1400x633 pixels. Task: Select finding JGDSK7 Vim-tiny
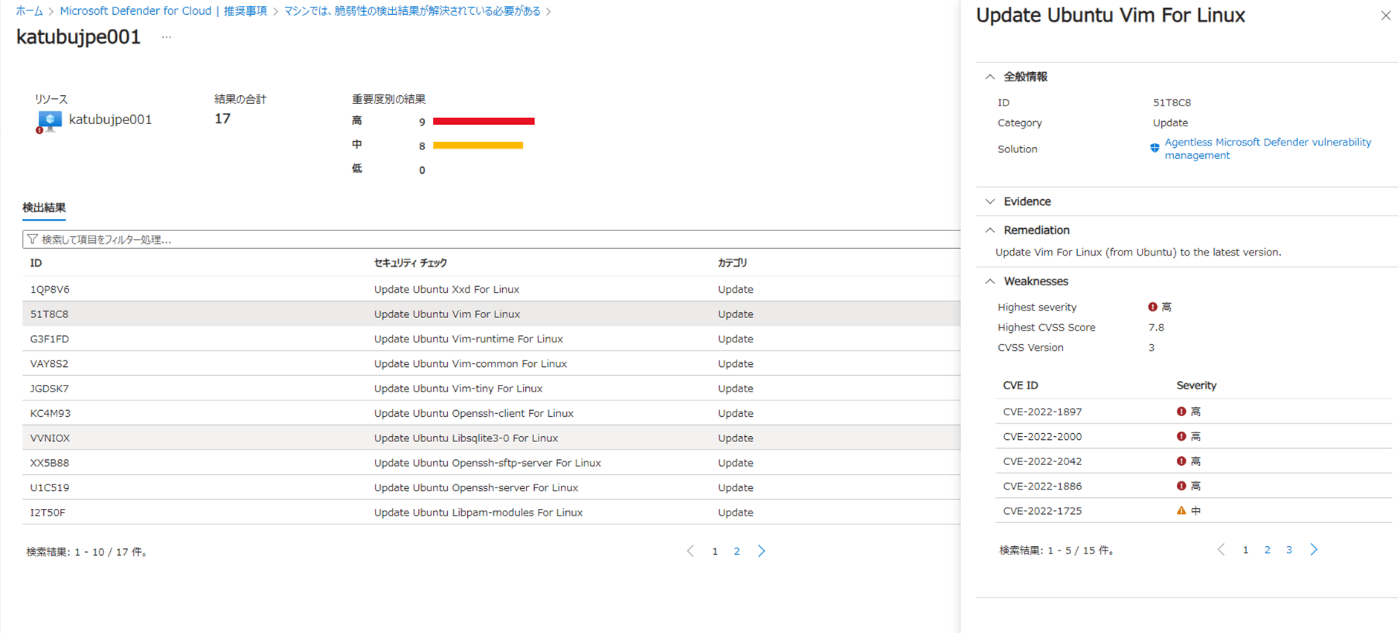coord(491,389)
